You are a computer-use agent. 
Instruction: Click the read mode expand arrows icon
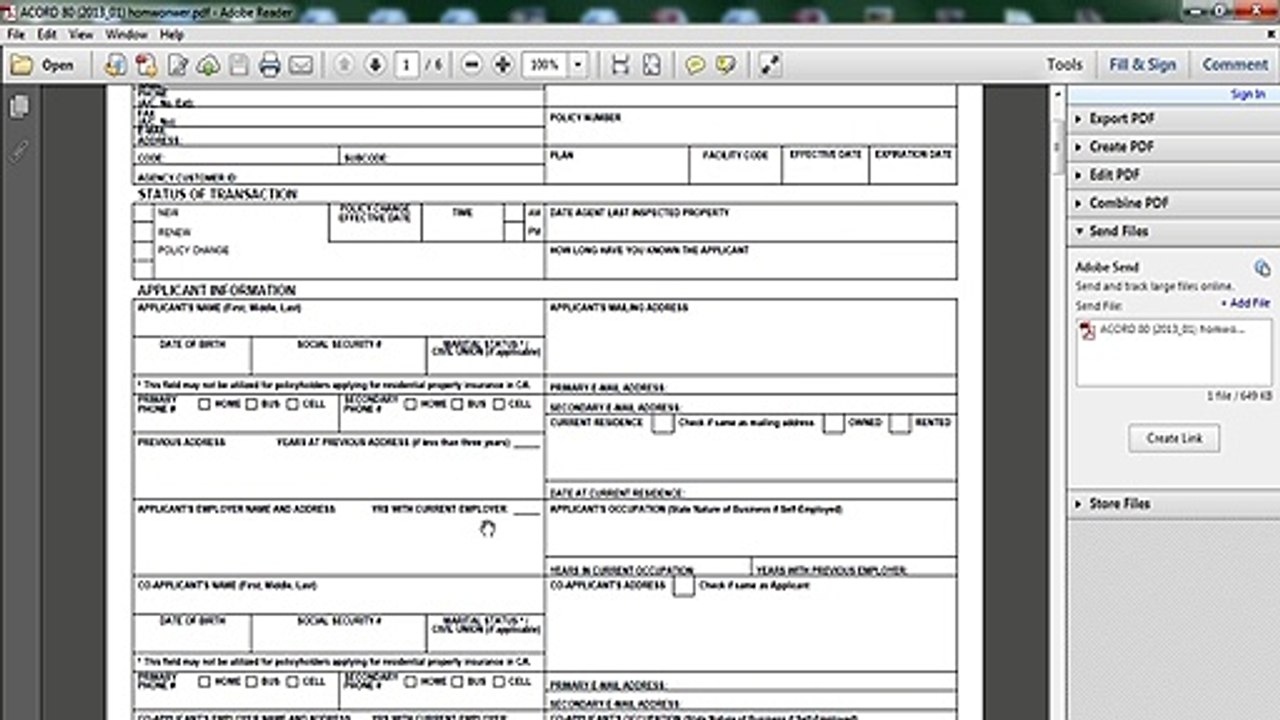[769, 65]
